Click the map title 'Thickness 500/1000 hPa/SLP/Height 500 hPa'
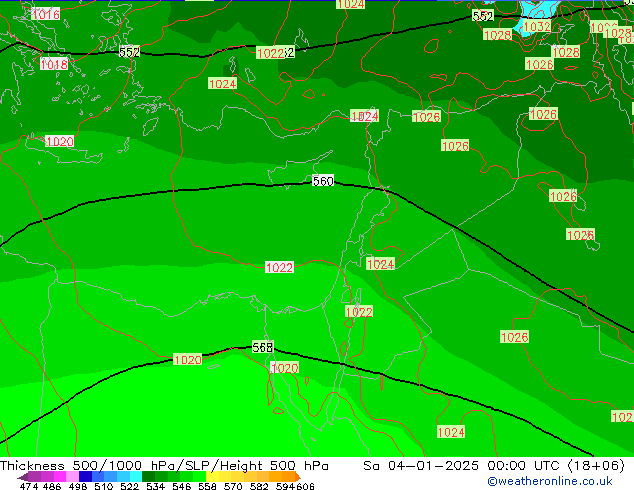 [164, 466]
